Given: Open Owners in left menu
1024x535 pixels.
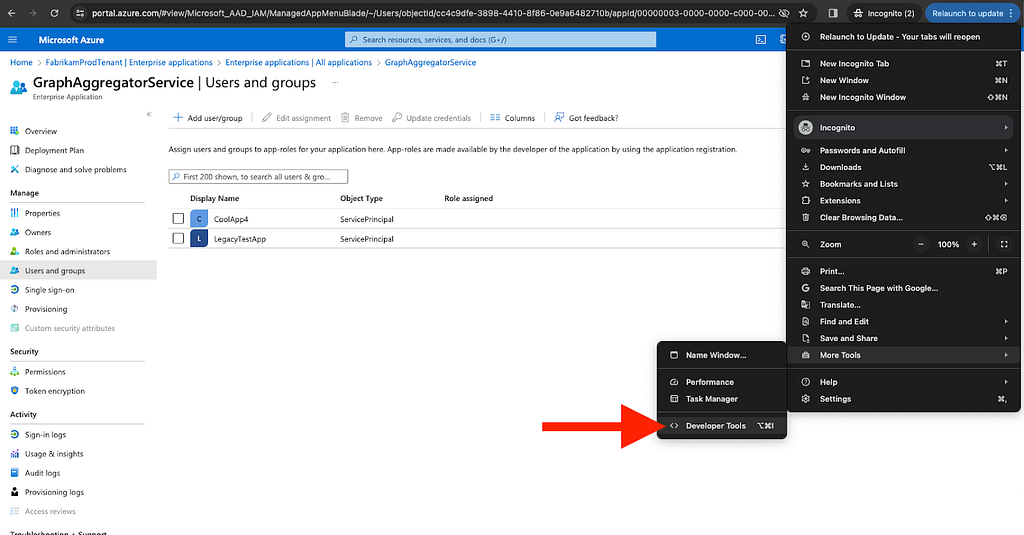Looking at the screenshot, I should click(x=37, y=233).
